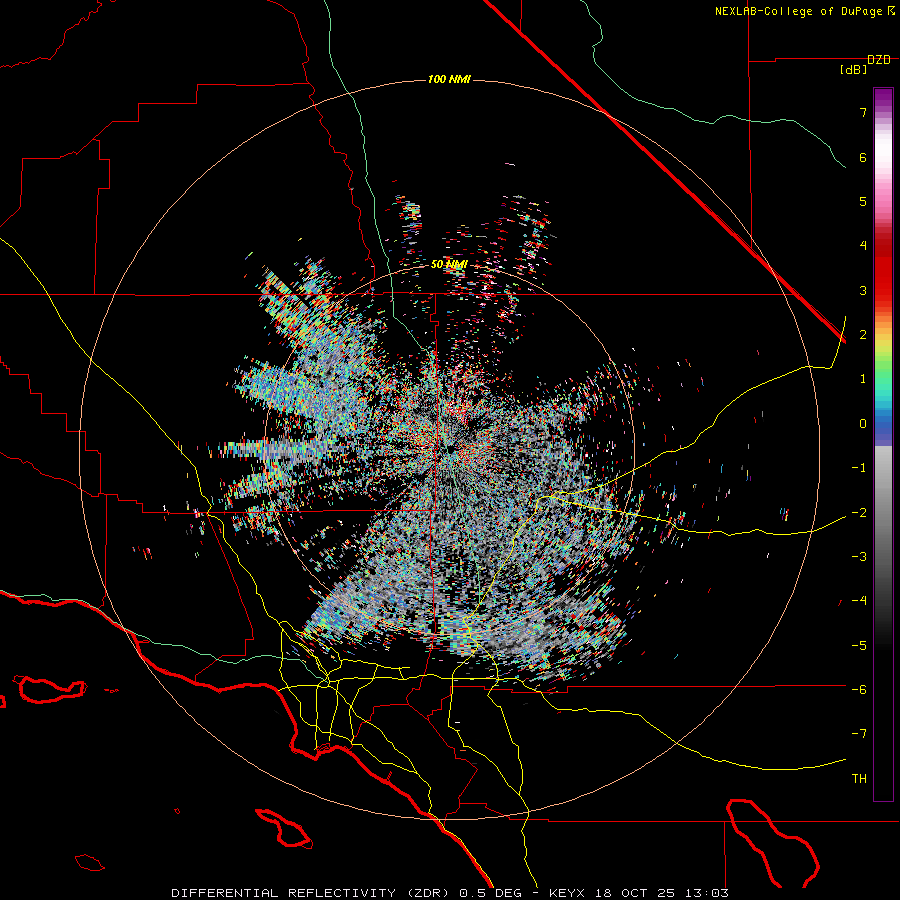Screen dimensions: 900x900
Task: Click the -1 value on the color scale
Action: click(859, 468)
